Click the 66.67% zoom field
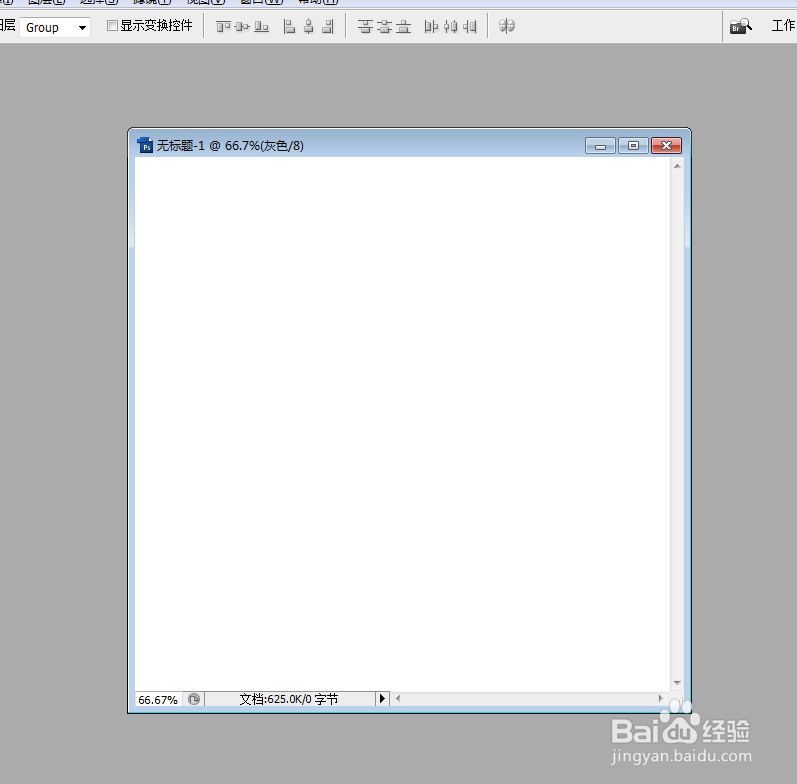This screenshot has height=784, width=797. tap(158, 700)
